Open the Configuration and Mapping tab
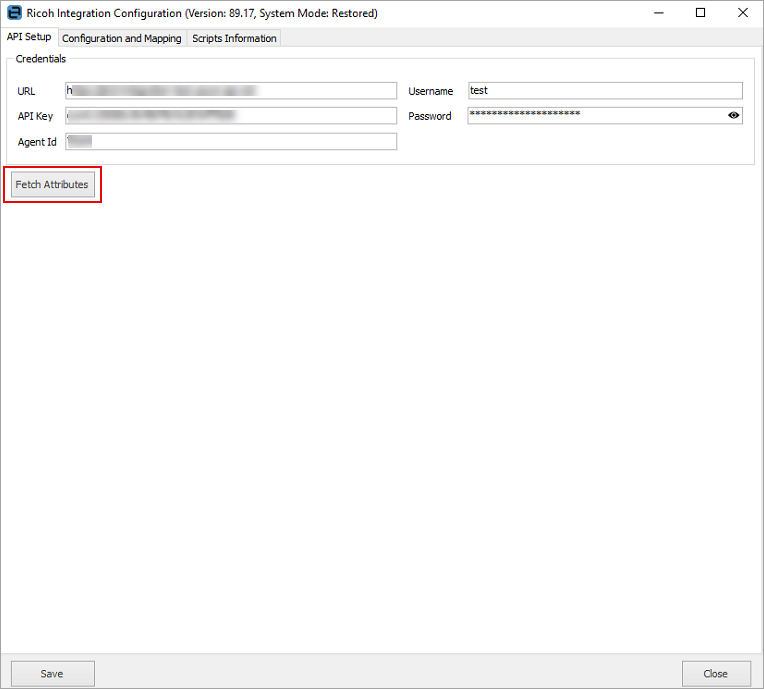 121,38
